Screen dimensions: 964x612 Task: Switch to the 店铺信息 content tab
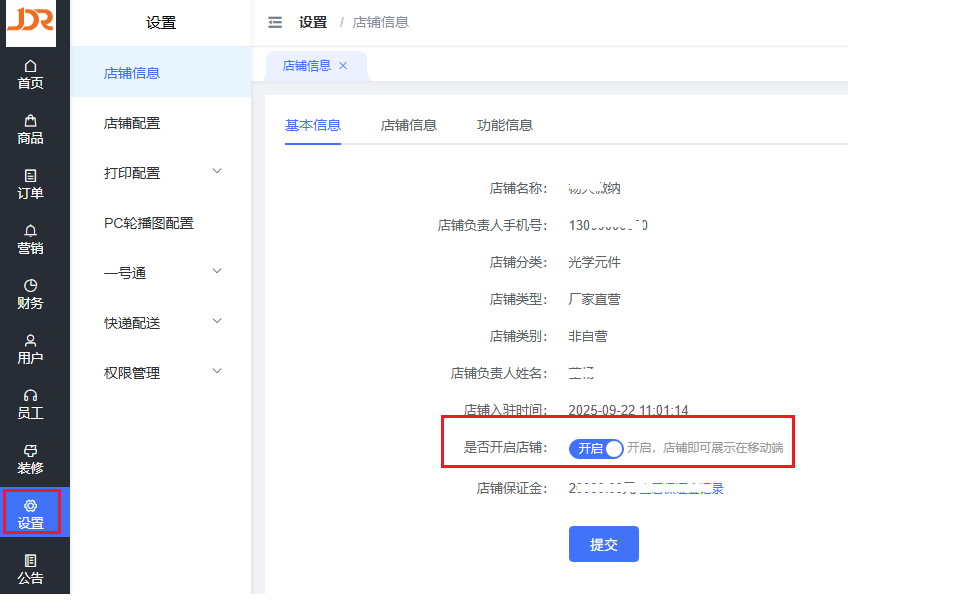pos(408,125)
